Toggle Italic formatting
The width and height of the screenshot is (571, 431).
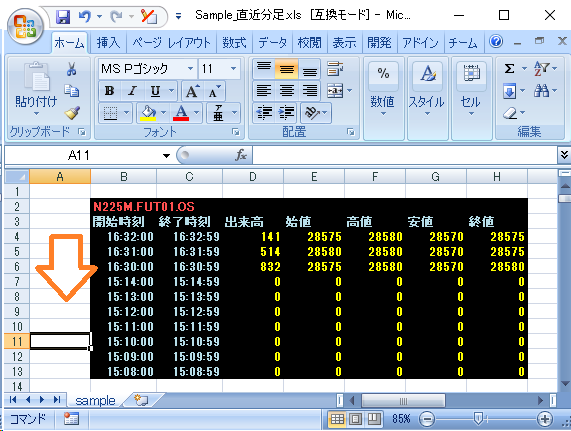(x=132, y=91)
